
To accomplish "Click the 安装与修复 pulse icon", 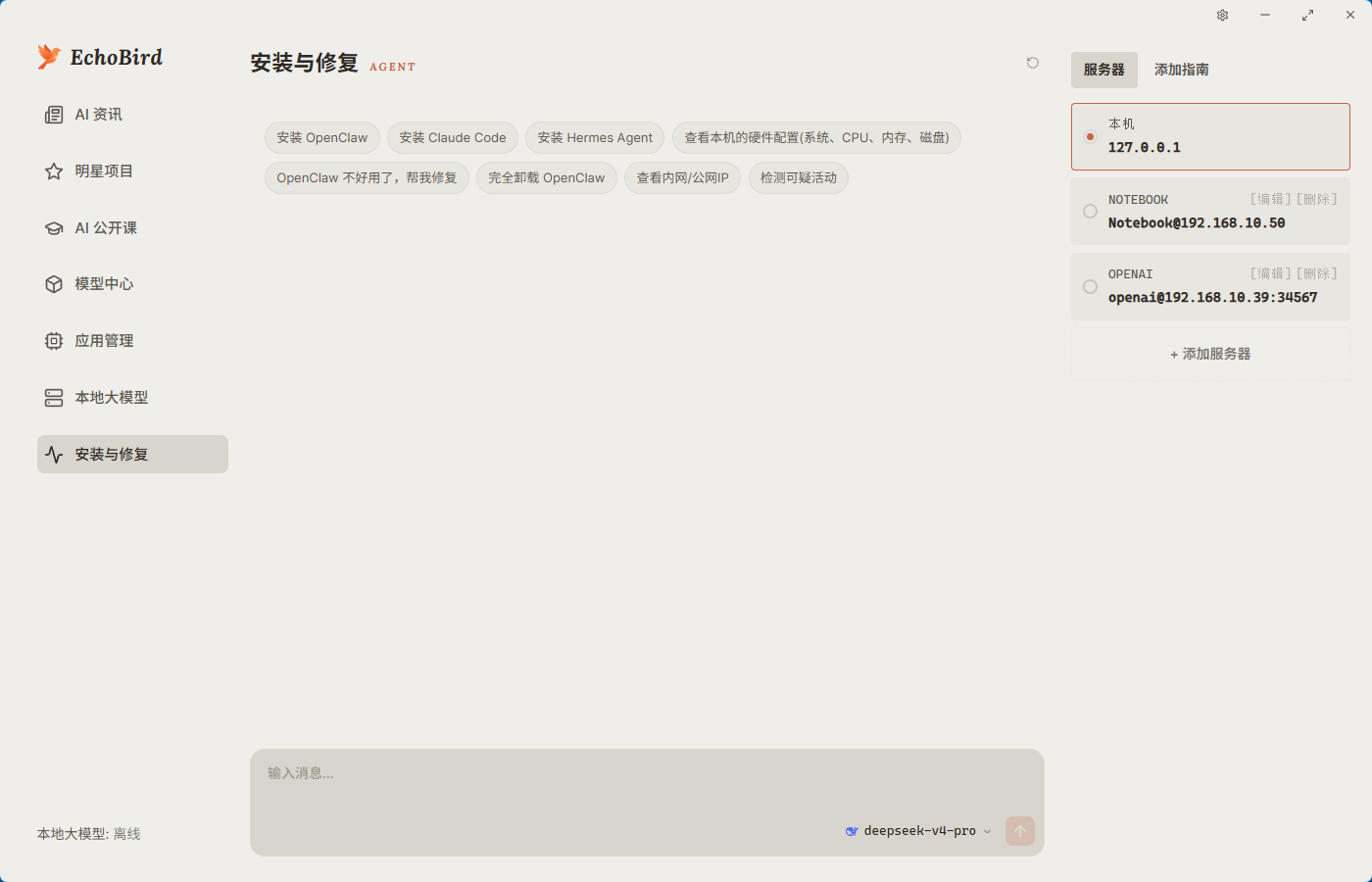I will (x=54, y=455).
